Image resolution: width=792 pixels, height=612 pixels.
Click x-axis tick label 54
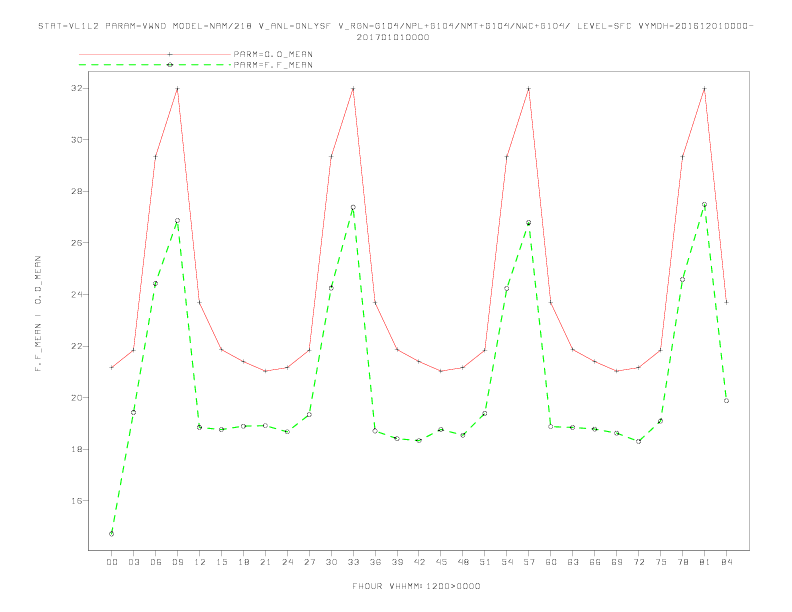click(x=507, y=562)
